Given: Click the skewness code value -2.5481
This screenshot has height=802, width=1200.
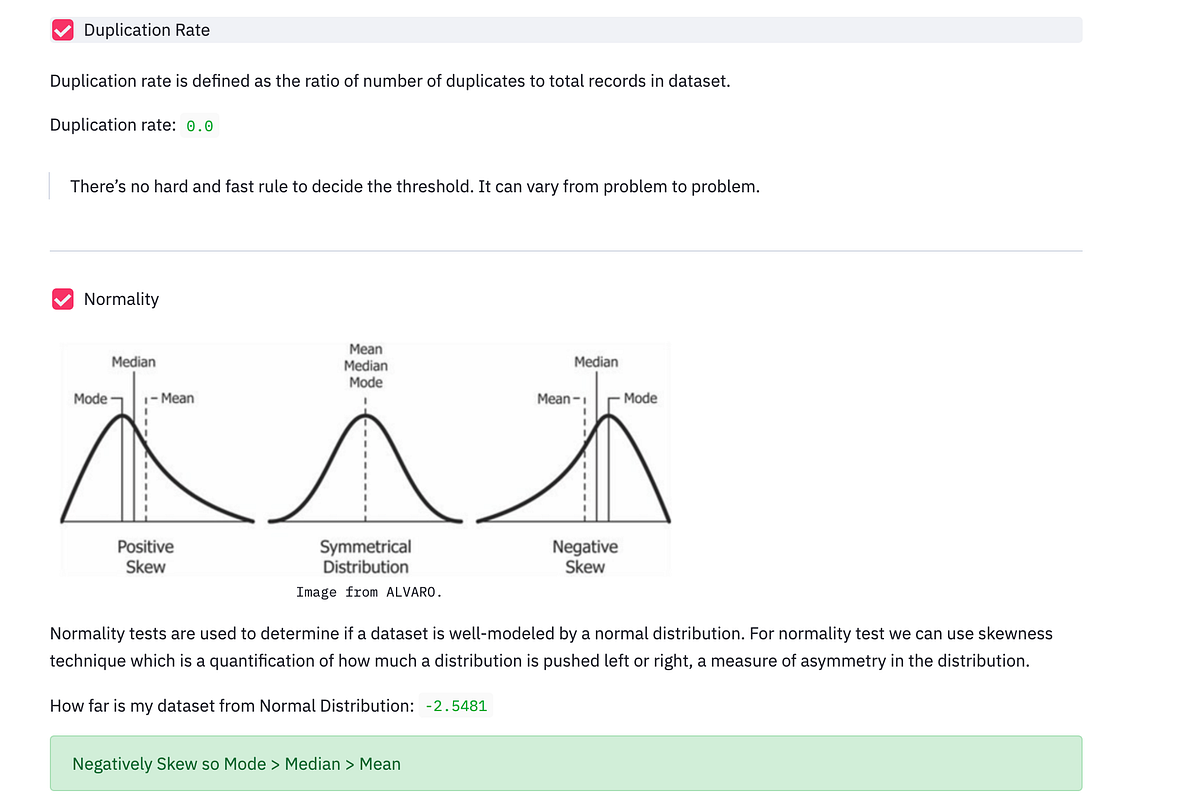Looking at the screenshot, I should click(456, 705).
